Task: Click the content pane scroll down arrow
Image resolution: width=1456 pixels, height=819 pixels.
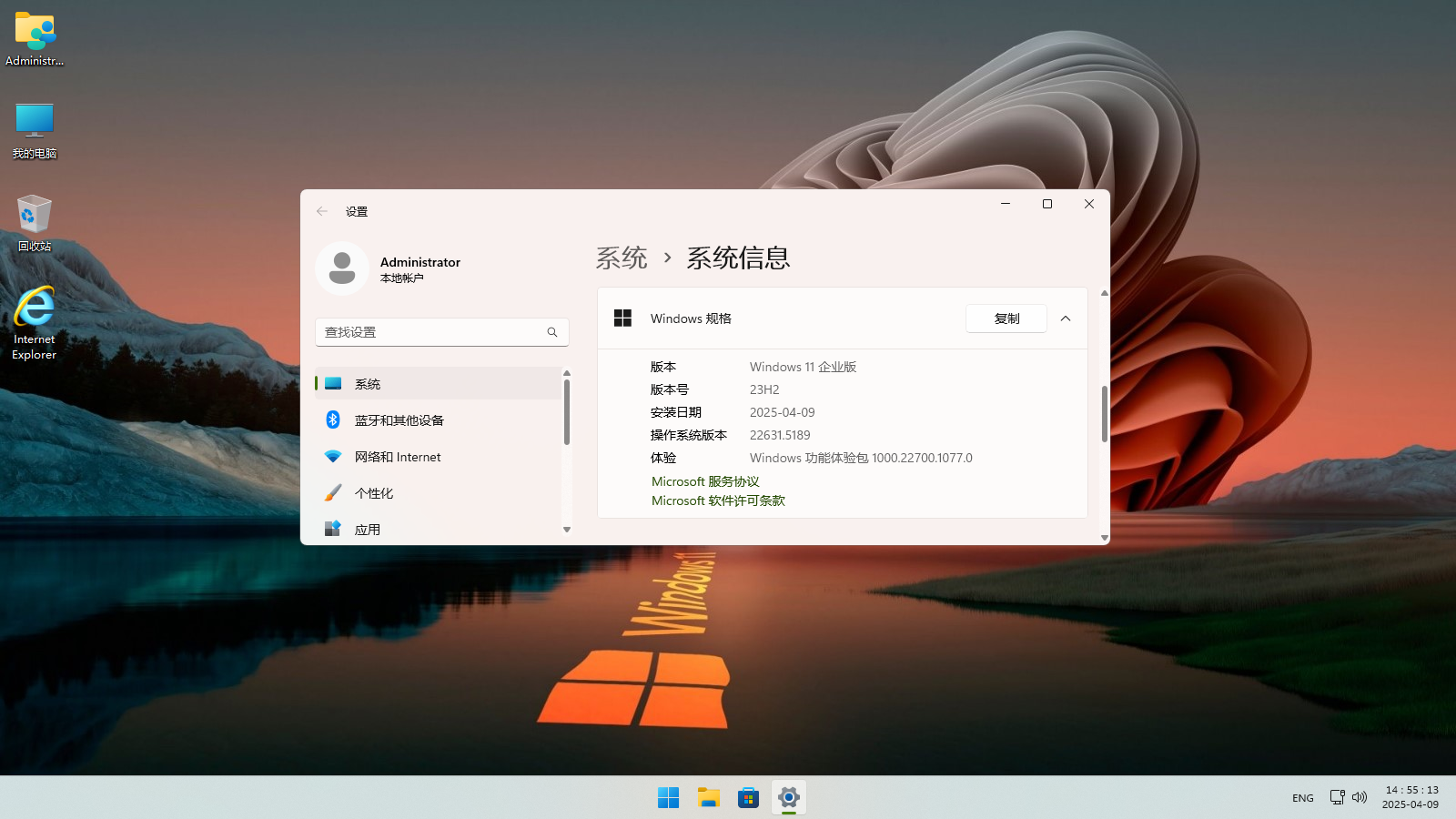Action: (x=1105, y=538)
